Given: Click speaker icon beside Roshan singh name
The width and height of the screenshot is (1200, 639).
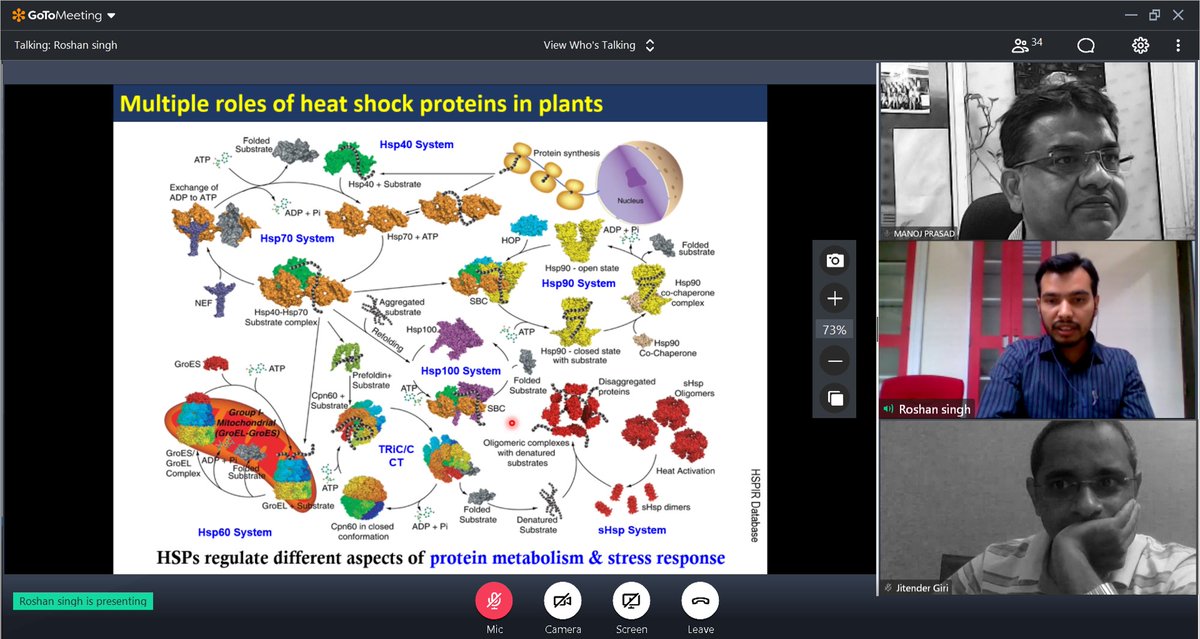Looking at the screenshot, I should click(888, 409).
